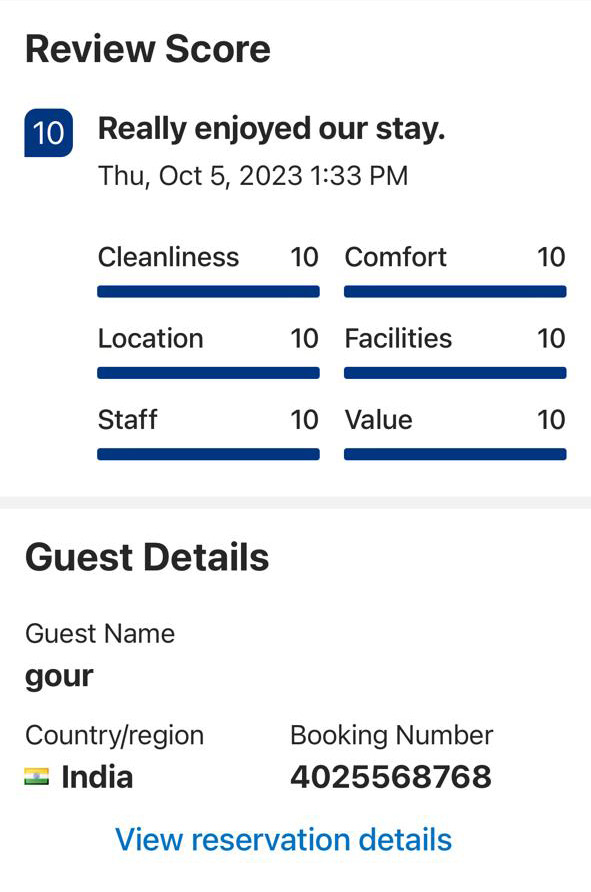Click the guest name gour
591x892 pixels.
pos(59,677)
